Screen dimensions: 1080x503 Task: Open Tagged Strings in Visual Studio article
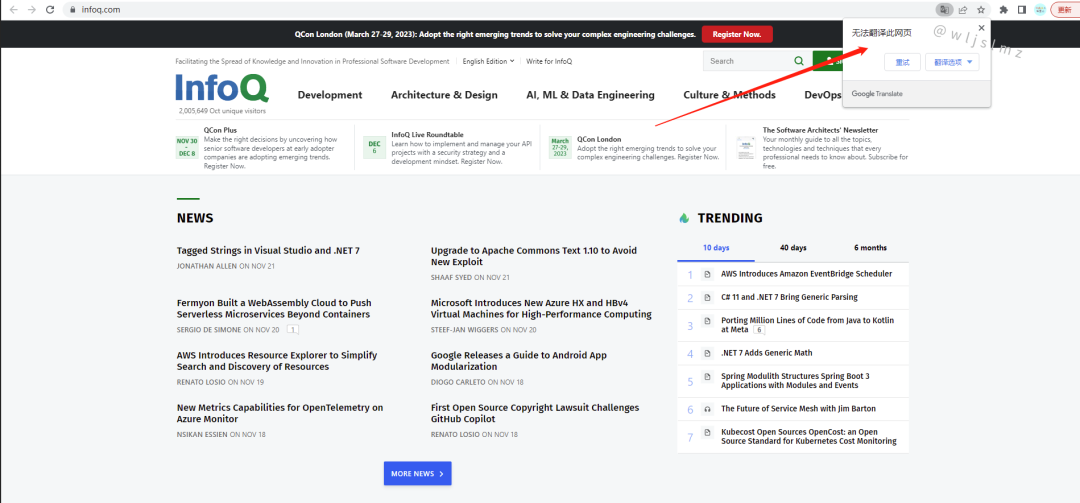268,251
